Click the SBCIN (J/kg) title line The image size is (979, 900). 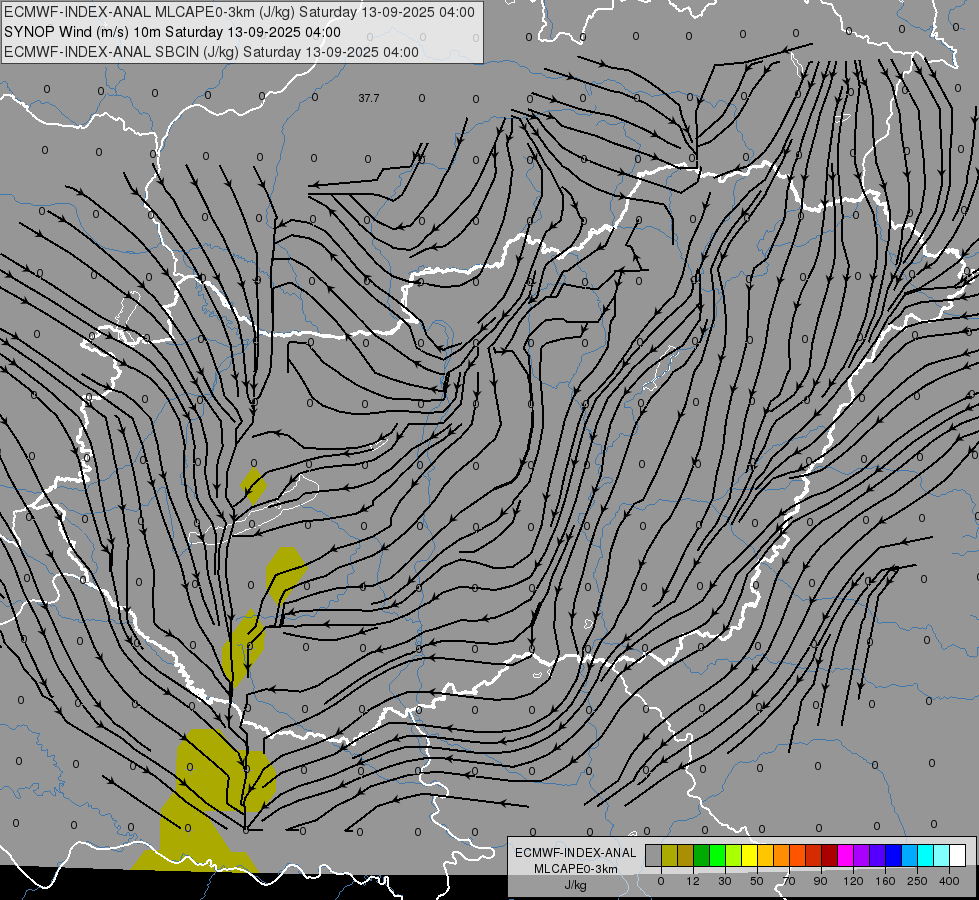point(211,52)
